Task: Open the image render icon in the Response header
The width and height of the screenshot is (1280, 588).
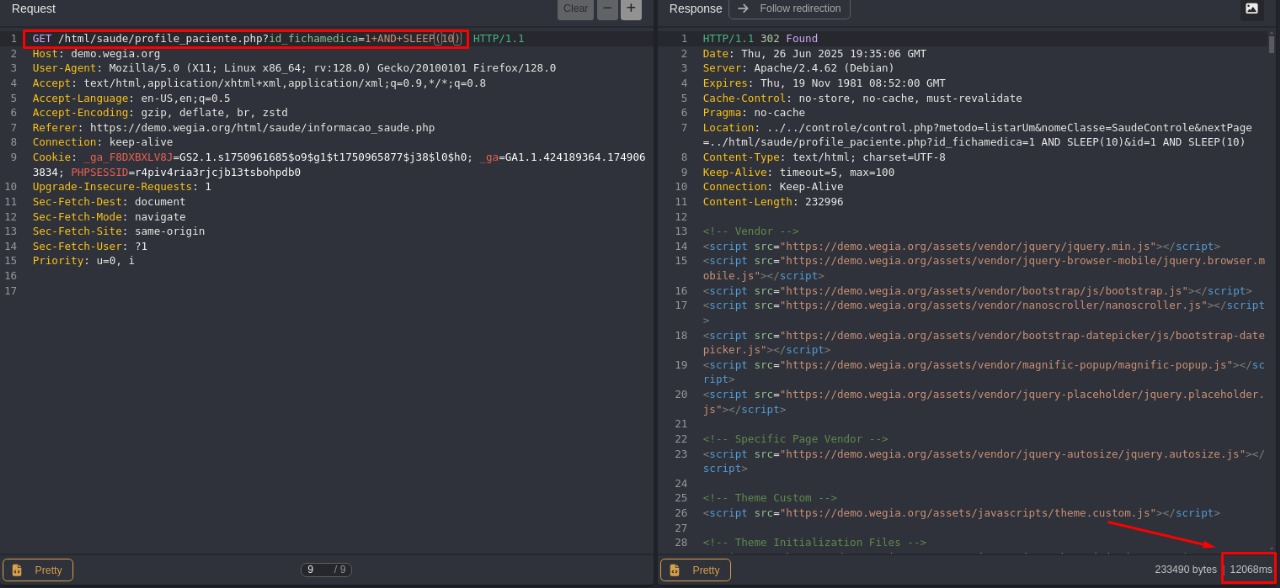Action: 1251,8
